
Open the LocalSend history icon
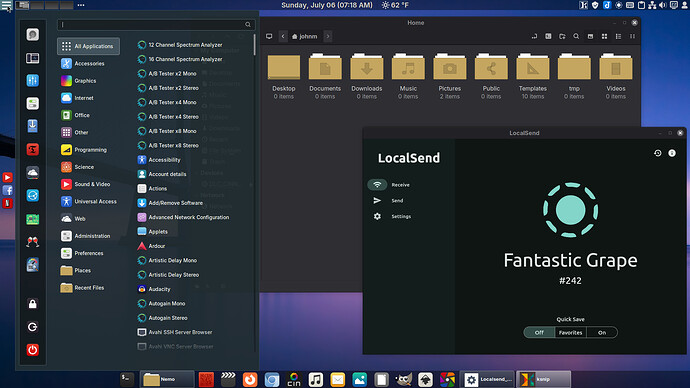pyautogui.click(x=657, y=153)
